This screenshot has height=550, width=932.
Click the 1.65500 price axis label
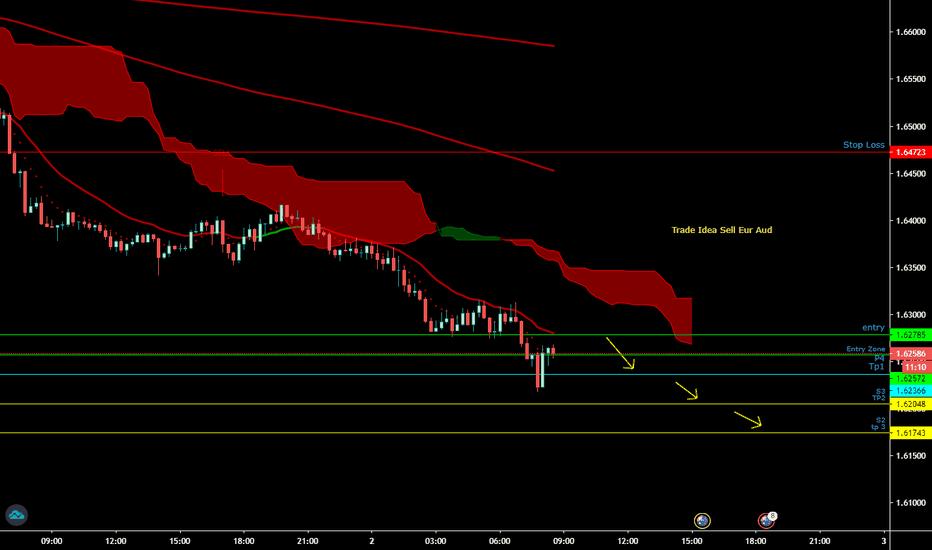[x=911, y=79]
